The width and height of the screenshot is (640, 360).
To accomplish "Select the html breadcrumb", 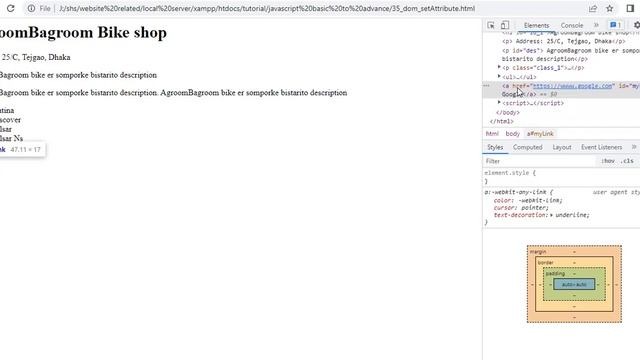I will click(492, 133).
